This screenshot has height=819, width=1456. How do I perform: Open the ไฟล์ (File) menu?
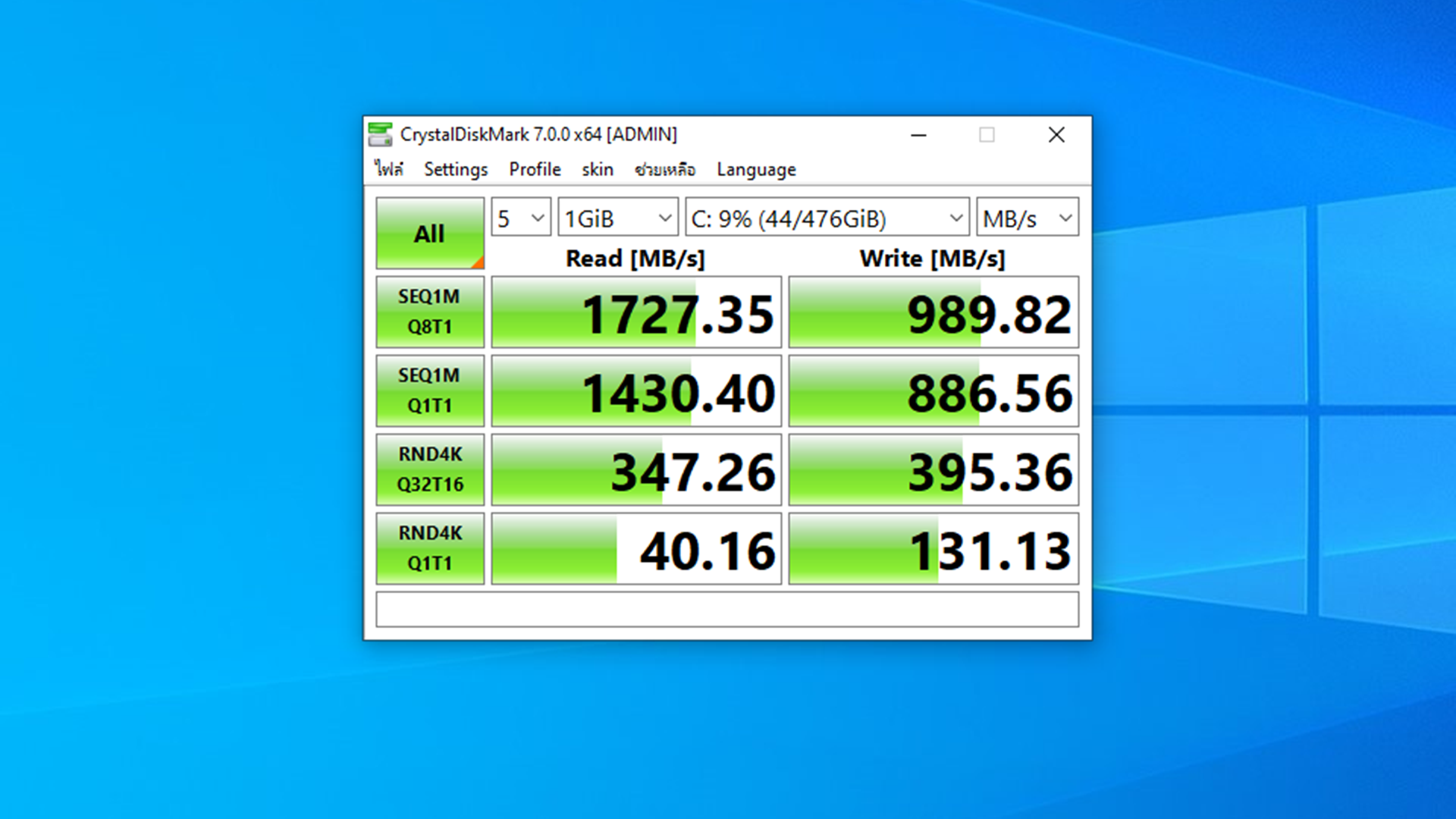(389, 169)
